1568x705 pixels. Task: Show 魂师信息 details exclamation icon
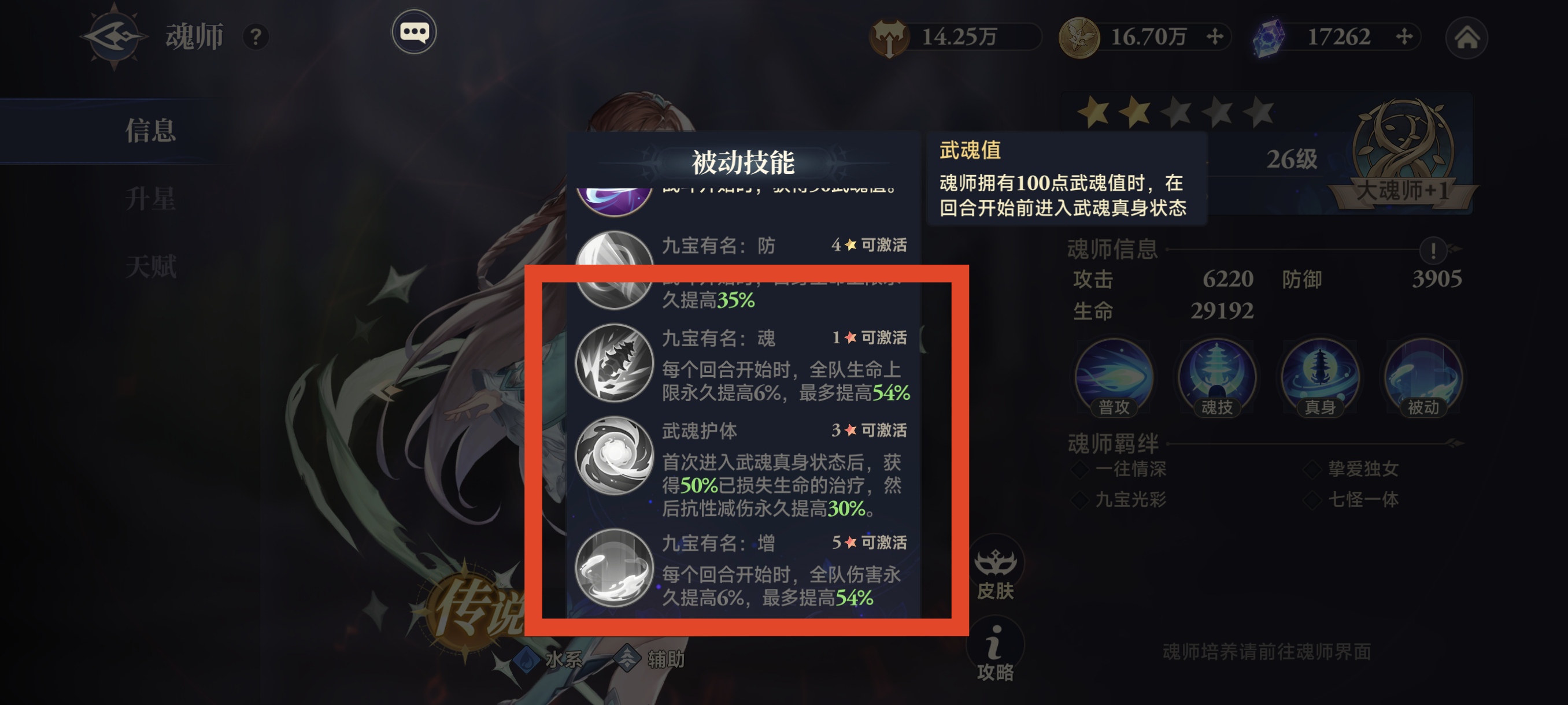tap(1433, 250)
